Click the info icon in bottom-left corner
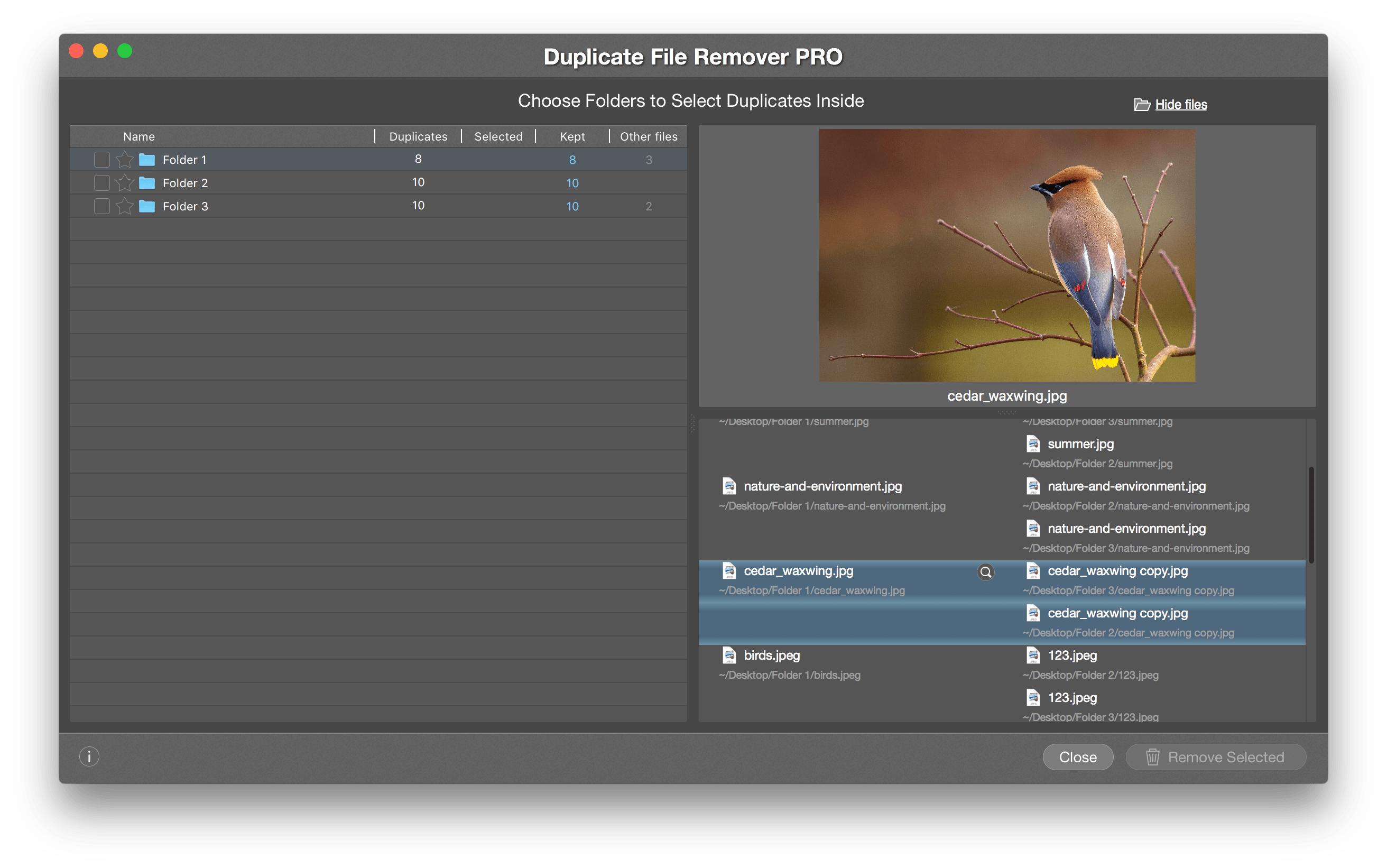1387x868 pixels. pos(89,756)
